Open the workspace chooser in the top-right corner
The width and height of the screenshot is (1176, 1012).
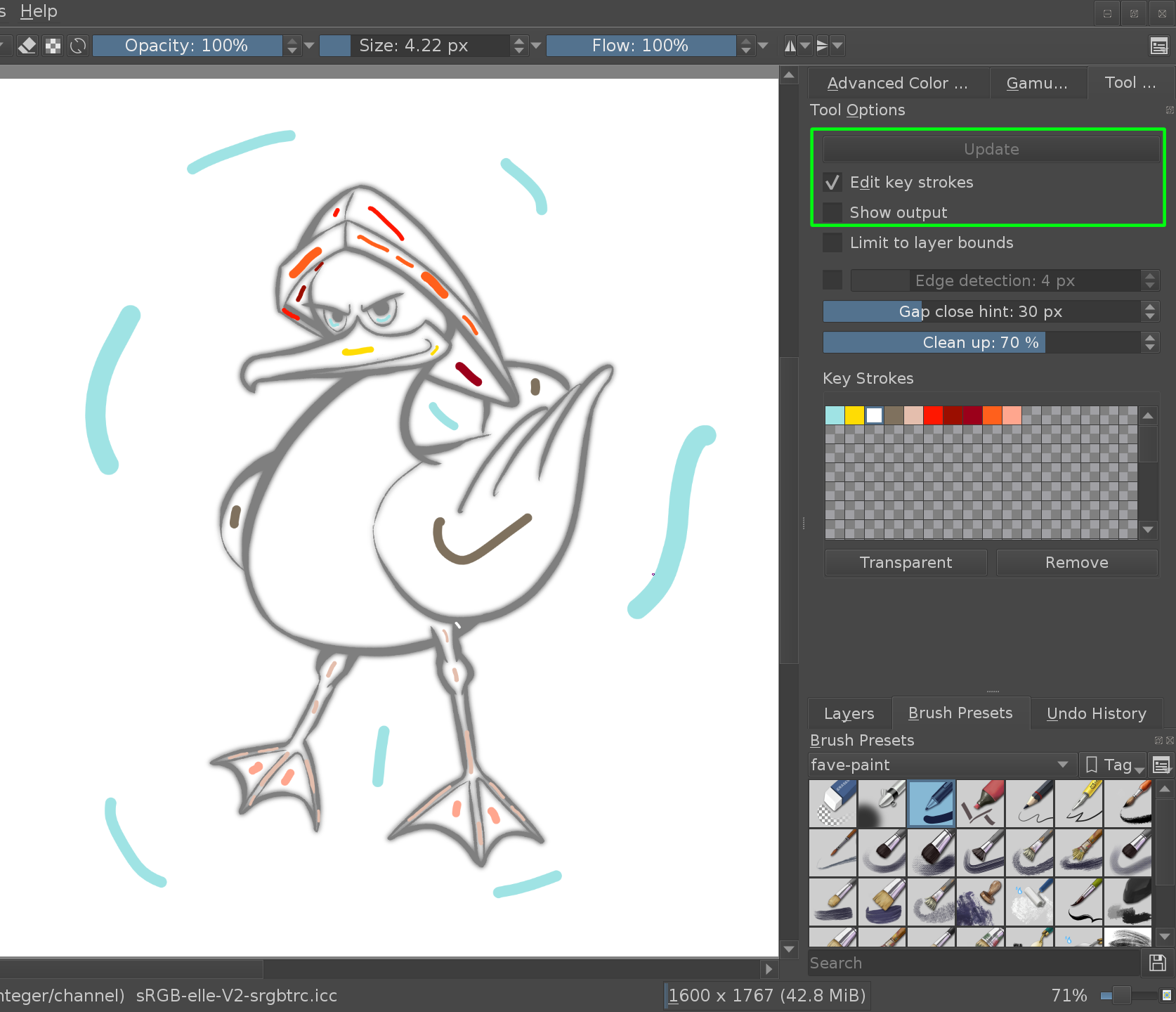(x=1160, y=45)
